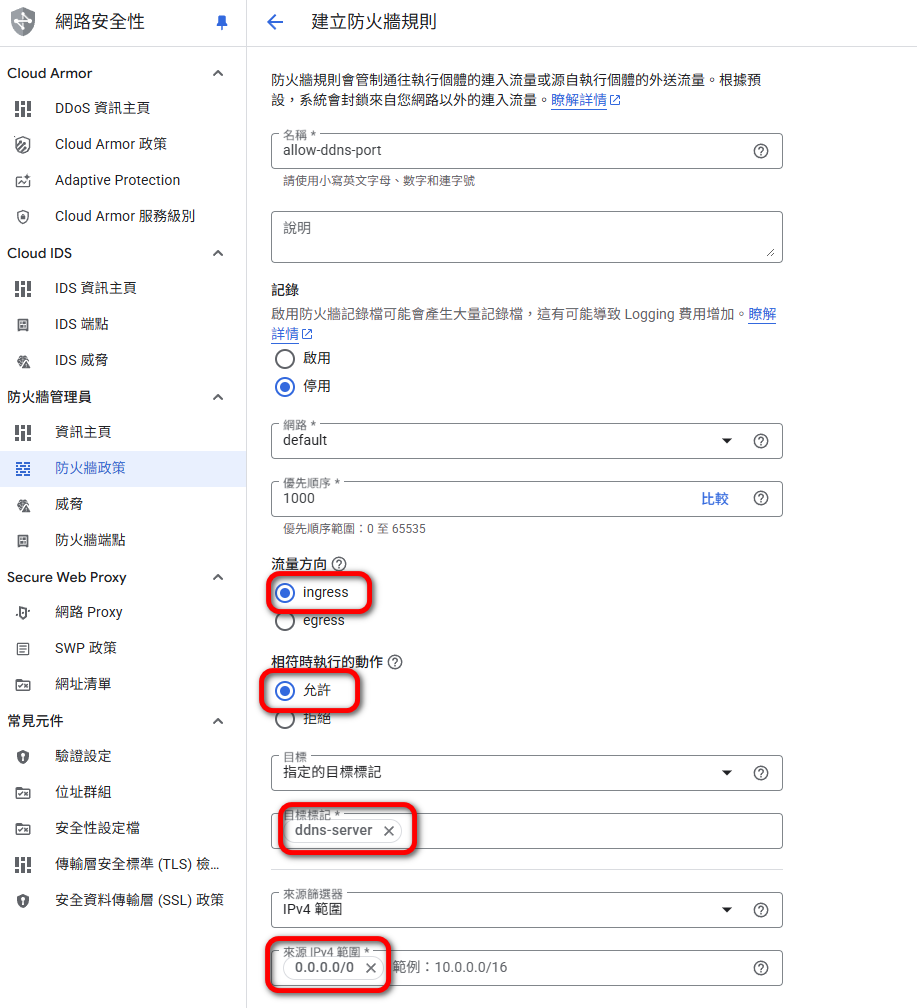The height and width of the screenshot is (1008, 917).
Task: Click the 說明 description text area
Action: pyautogui.click(x=526, y=237)
